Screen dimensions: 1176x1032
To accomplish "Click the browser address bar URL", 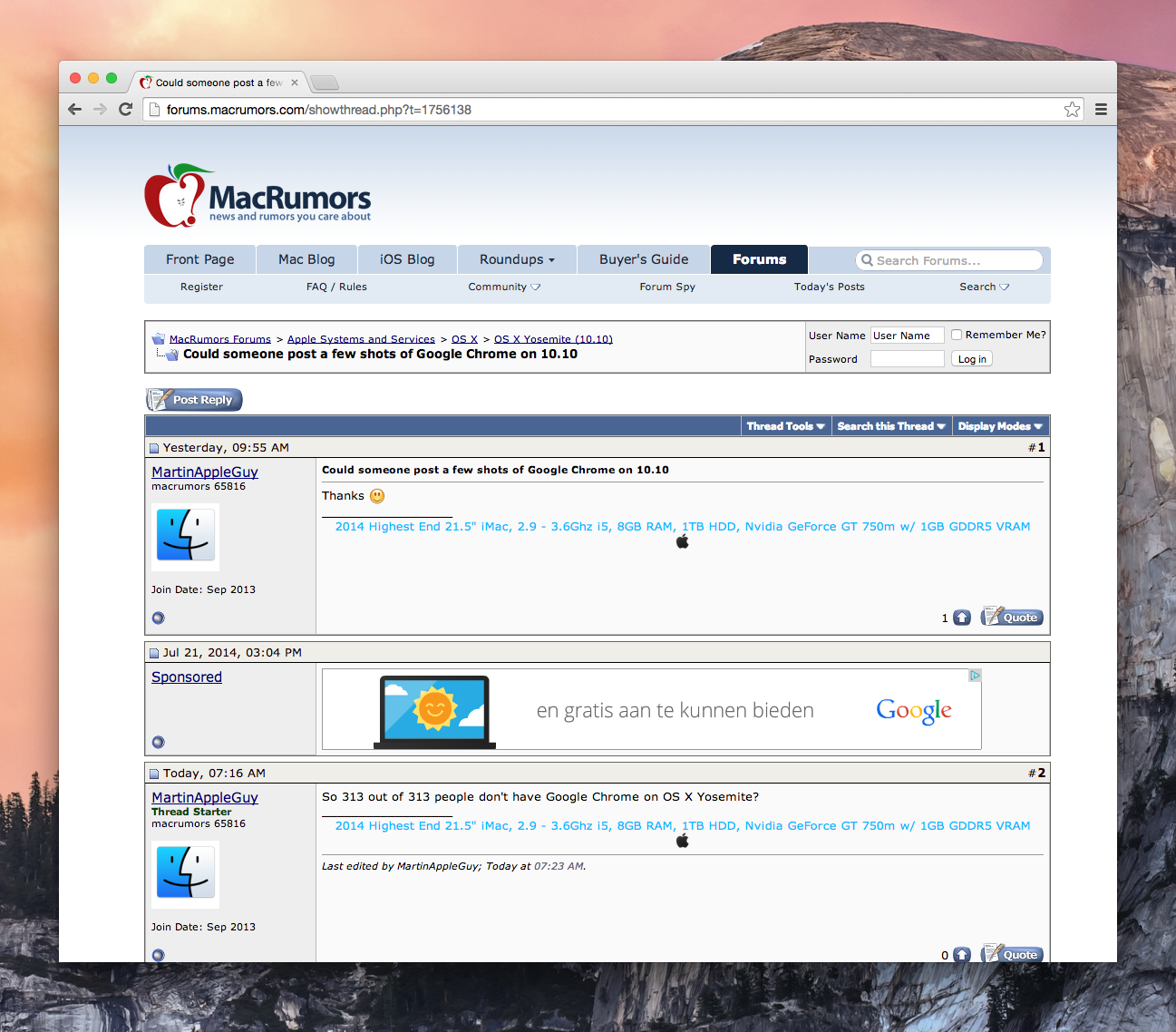I will click(319, 110).
